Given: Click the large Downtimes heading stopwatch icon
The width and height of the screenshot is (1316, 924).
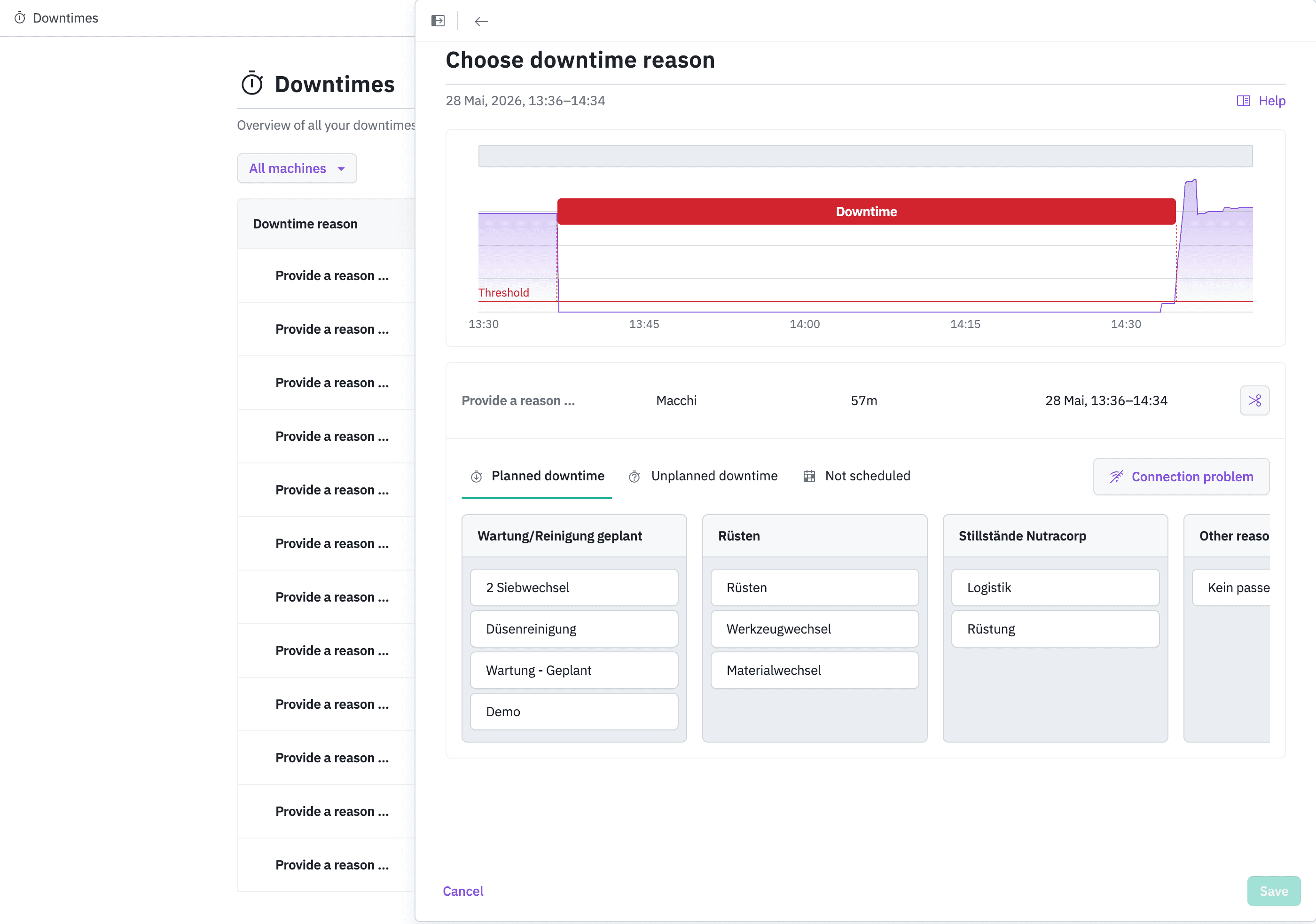Looking at the screenshot, I should pyautogui.click(x=252, y=84).
